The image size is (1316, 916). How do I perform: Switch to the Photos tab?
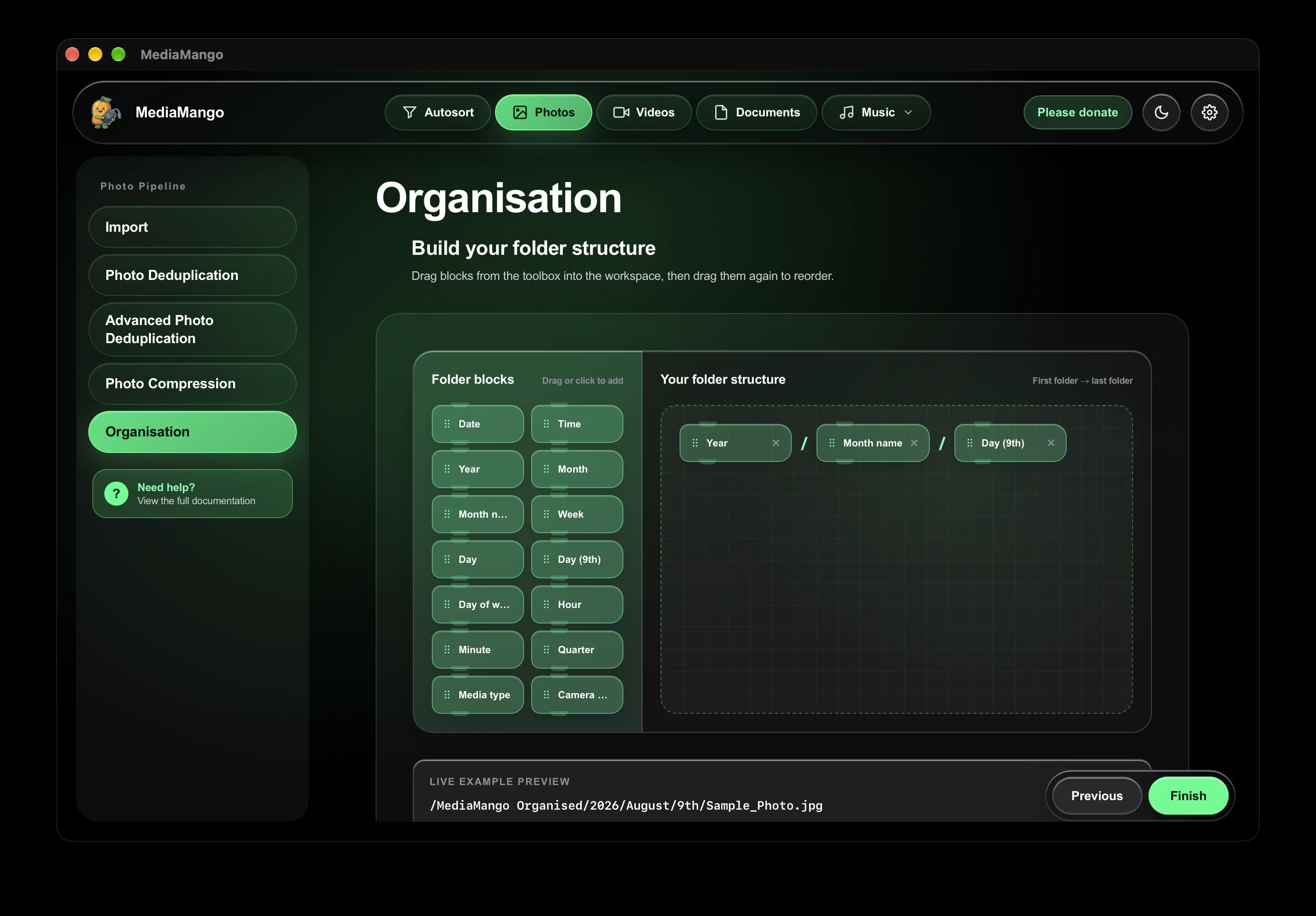point(543,112)
